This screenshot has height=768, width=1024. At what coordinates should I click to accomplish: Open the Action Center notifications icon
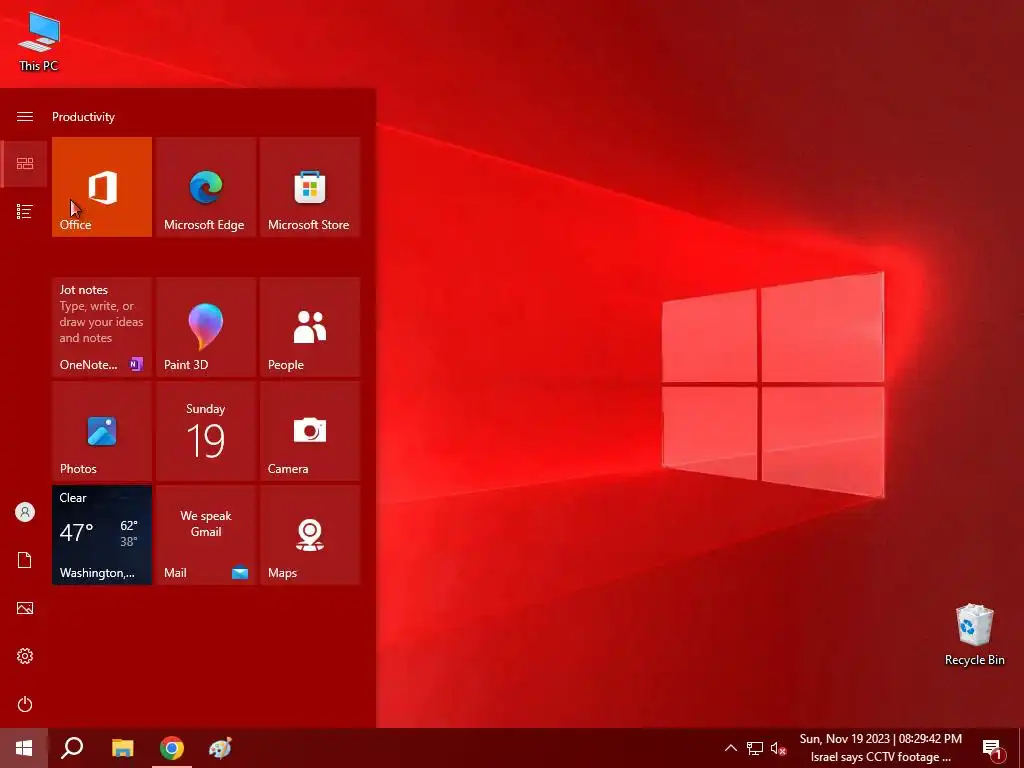pos(992,749)
